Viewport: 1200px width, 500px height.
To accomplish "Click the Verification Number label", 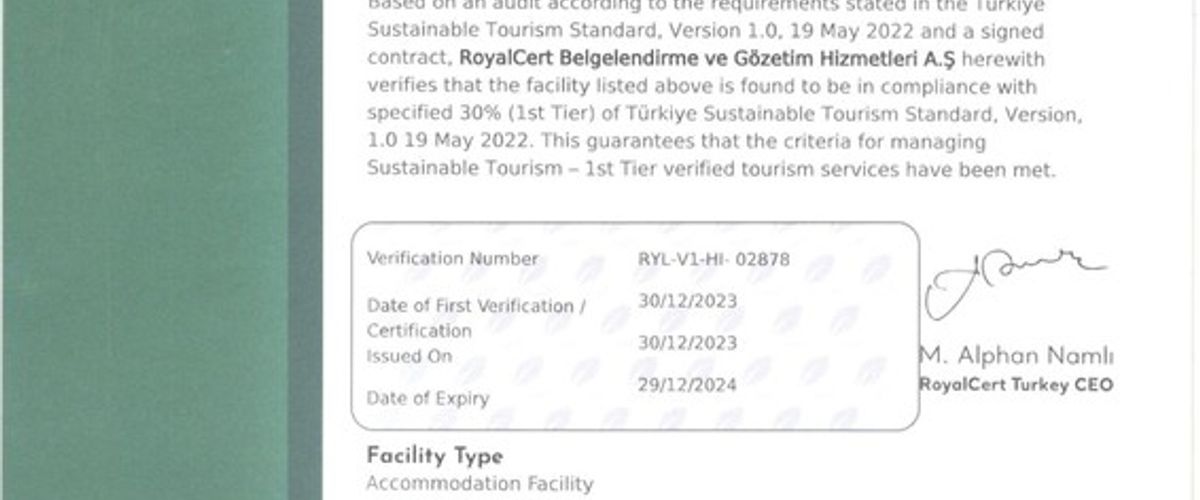I will (452, 259).
